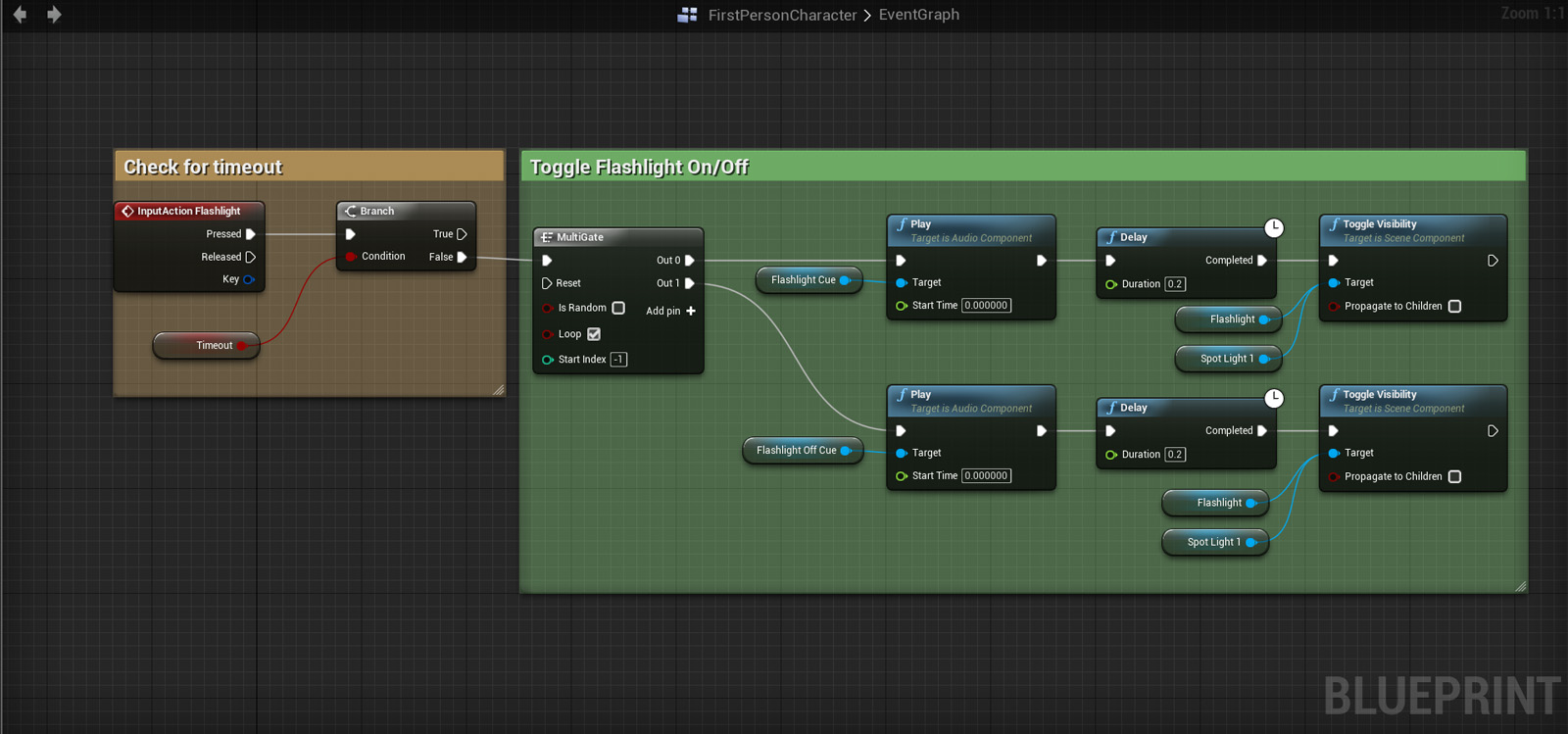The width and height of the screenshot is (1568, 734).
Task: Click the upper Play node Target pin
Action: (x=901, y=282)
